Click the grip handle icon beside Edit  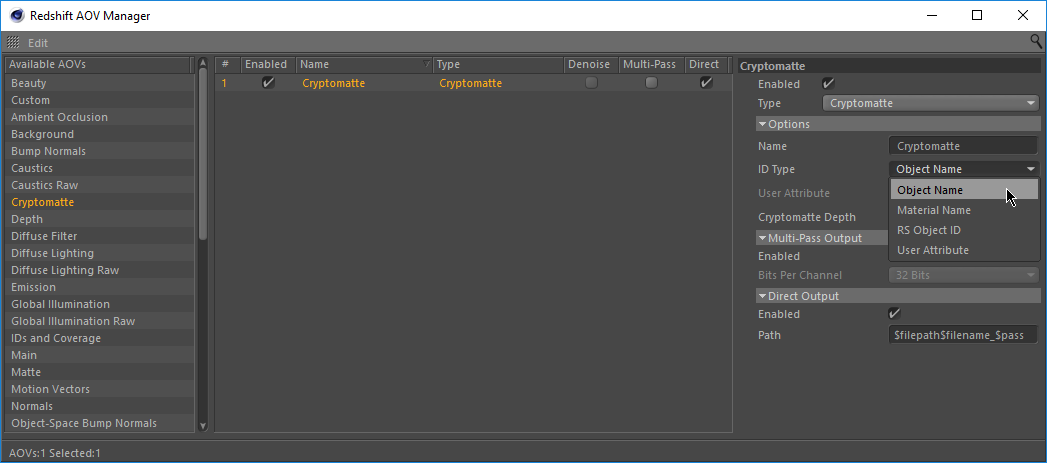point(14,43)
